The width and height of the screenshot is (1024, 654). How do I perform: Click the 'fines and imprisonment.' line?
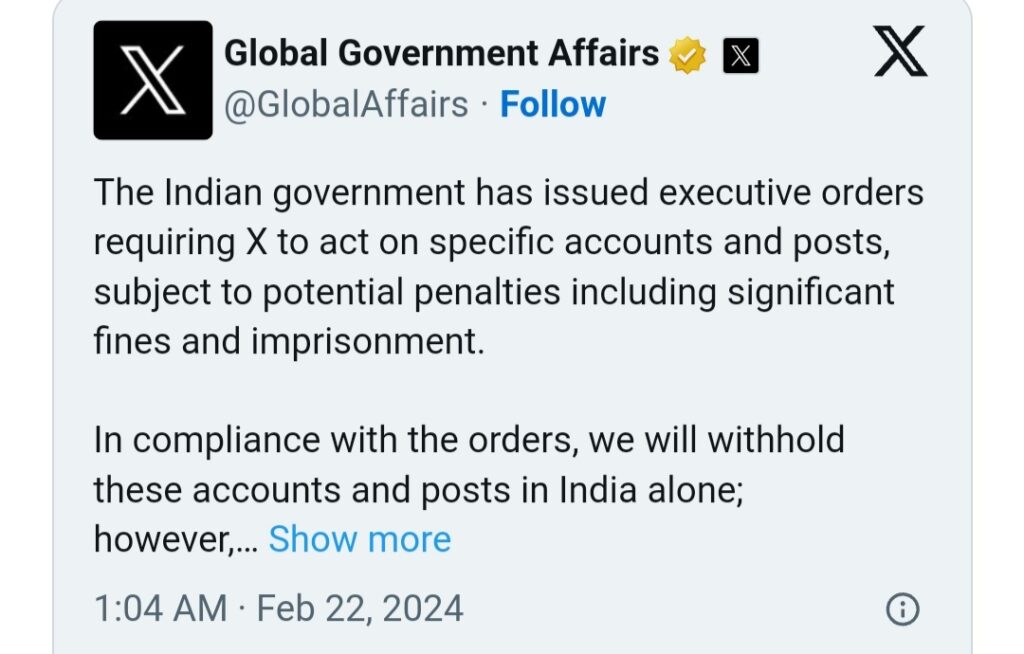click(x=289, y=341)
